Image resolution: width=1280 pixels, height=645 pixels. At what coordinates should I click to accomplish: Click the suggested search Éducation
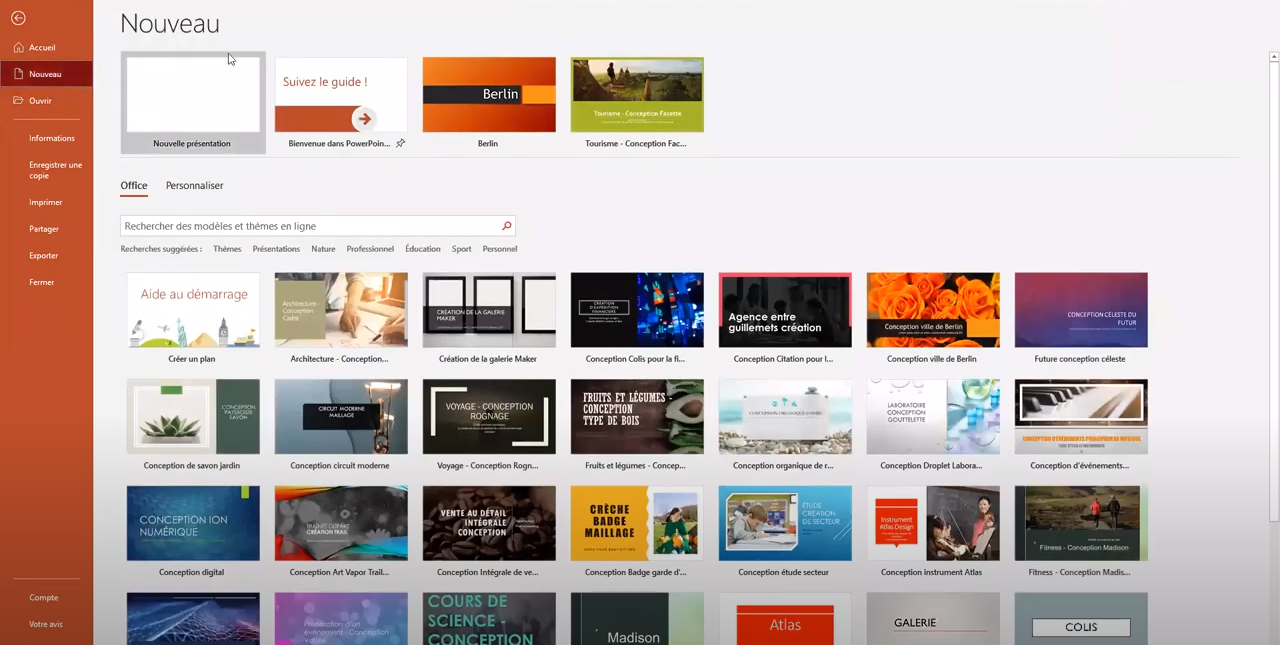pos(423,249)
